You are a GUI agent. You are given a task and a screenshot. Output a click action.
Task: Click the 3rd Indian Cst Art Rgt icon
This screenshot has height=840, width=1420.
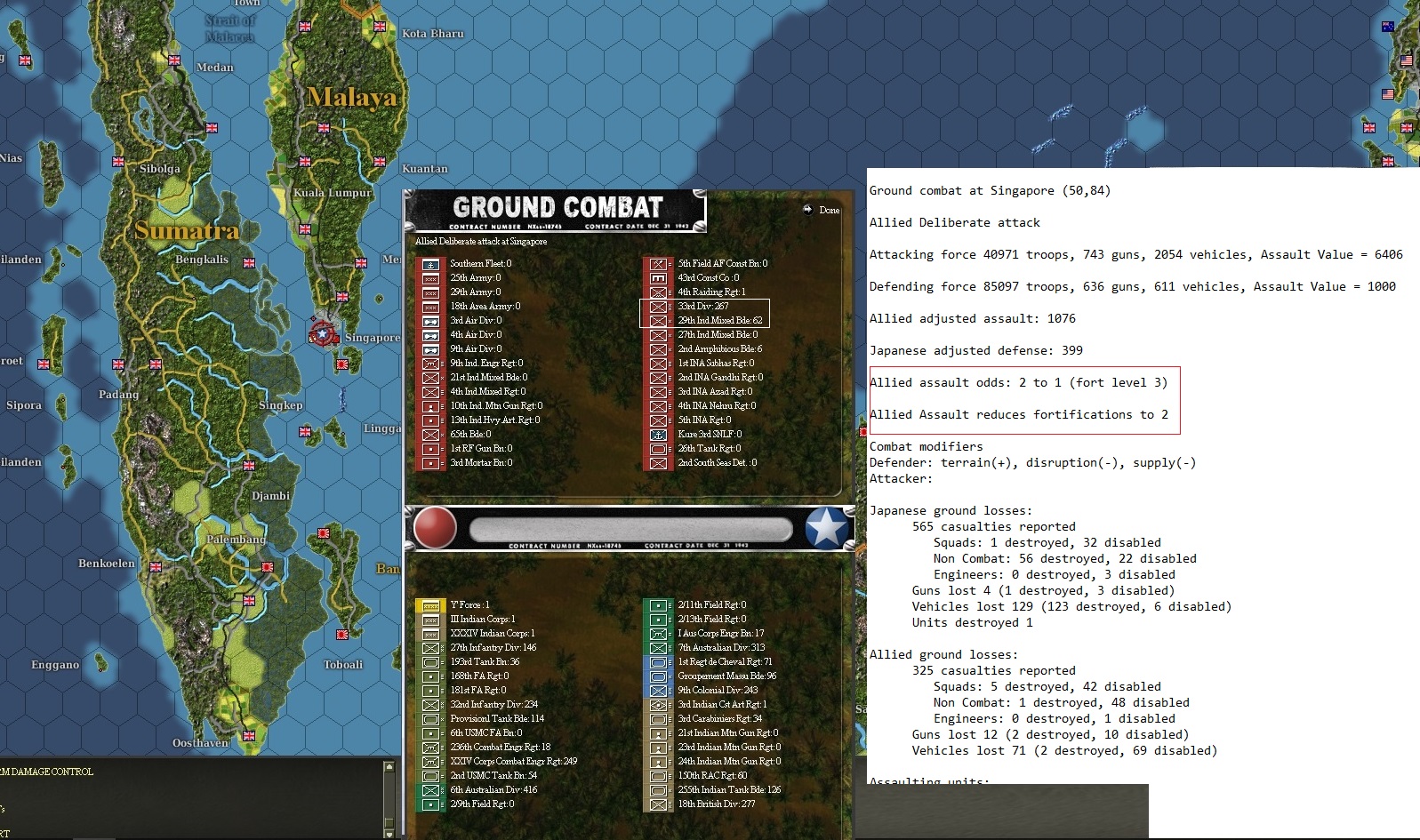point(659,705)
